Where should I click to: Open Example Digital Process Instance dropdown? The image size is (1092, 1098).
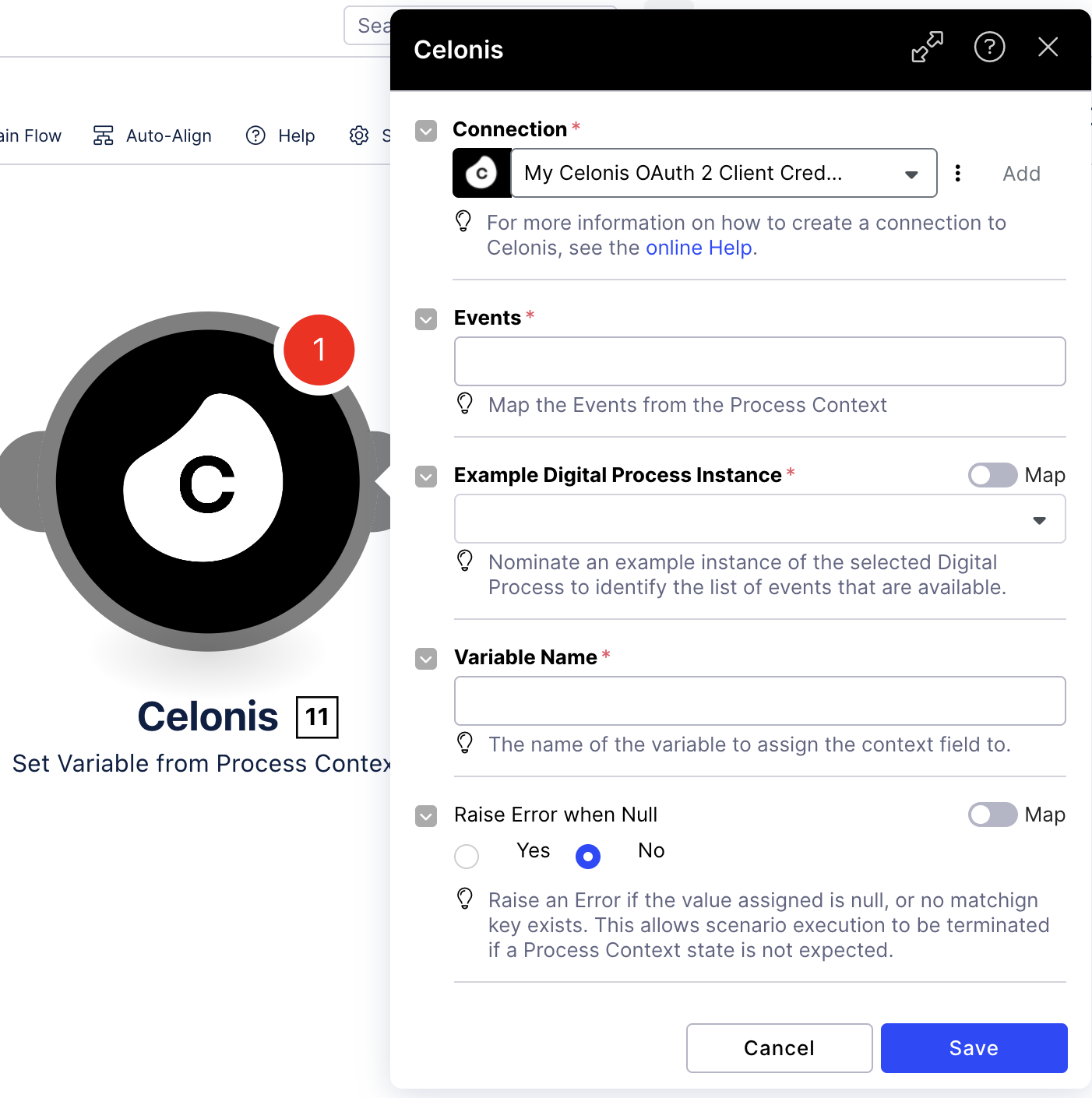point(760,519)
